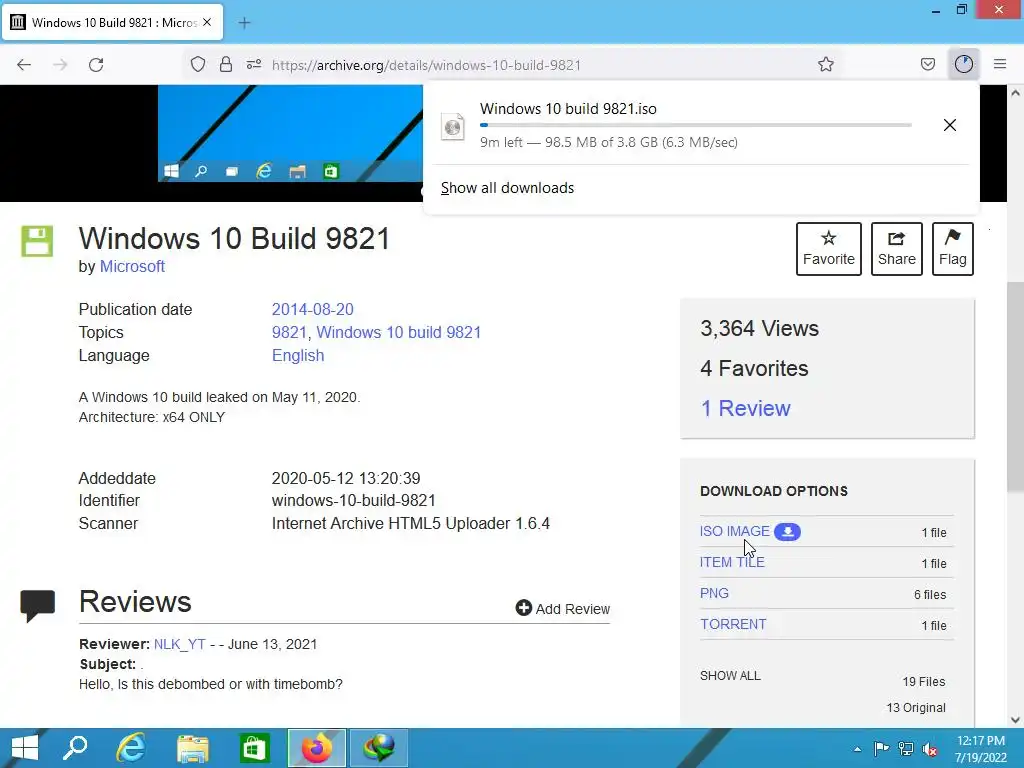Image resolution: width=1024 pixels, height=768 pixels.
Task: Click the green floppy disk software icon
Action: point(37,241)
